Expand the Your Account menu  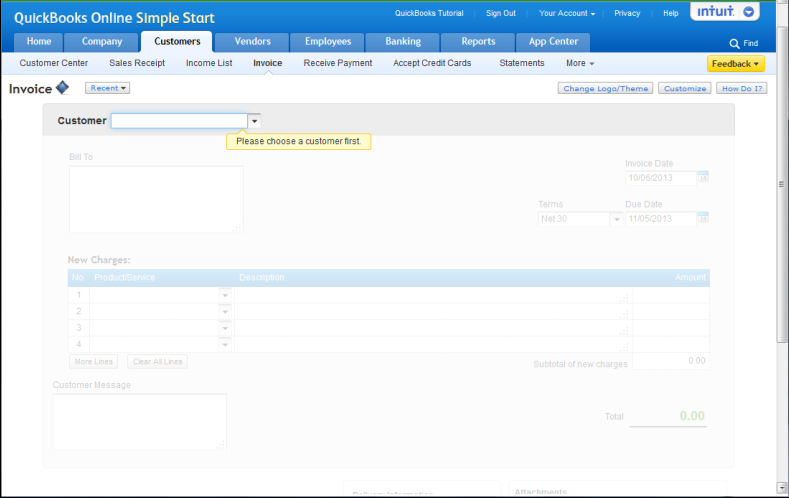(x=567, y=13)
